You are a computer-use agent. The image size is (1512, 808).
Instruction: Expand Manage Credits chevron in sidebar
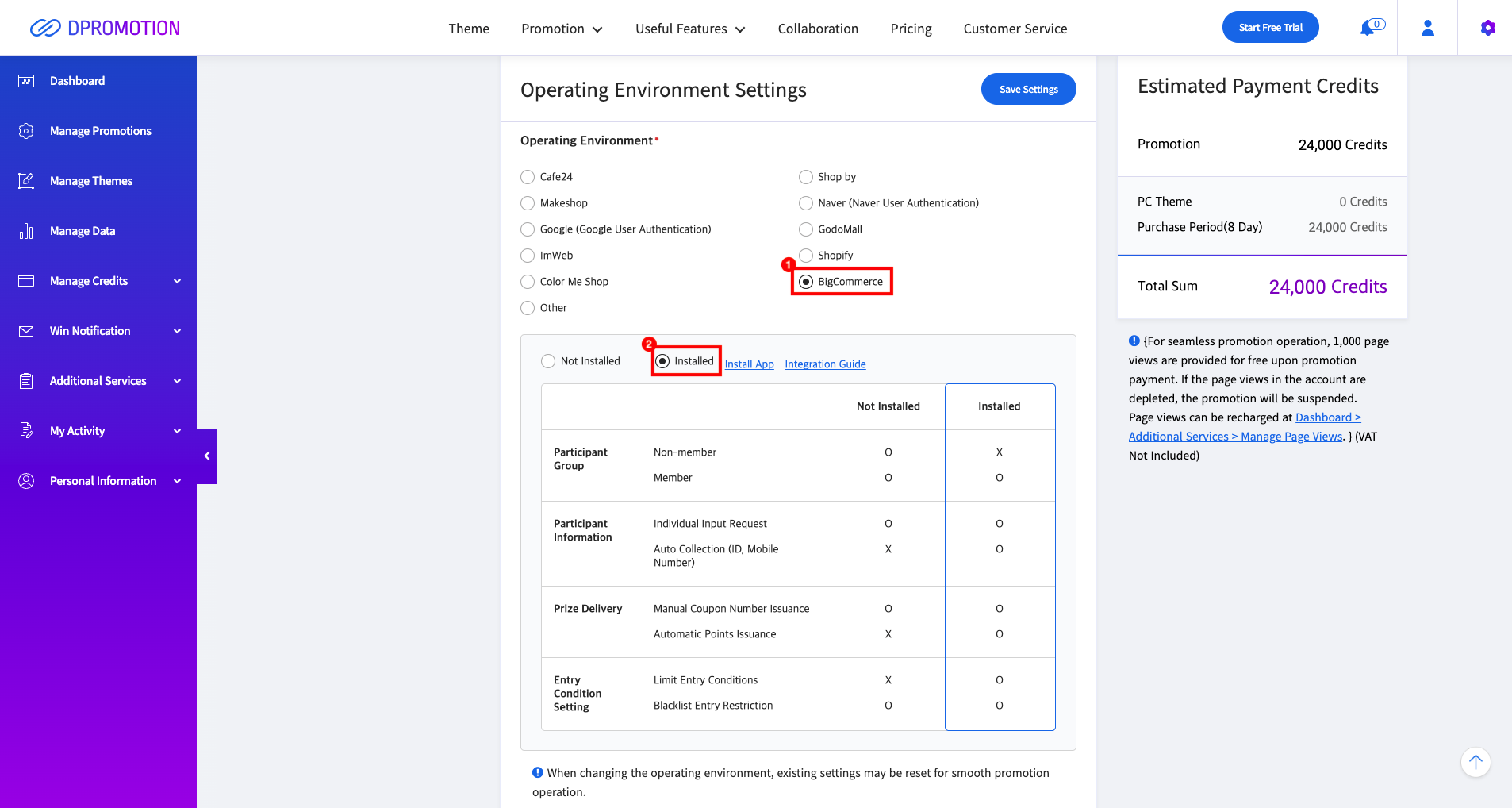point(178,281)
